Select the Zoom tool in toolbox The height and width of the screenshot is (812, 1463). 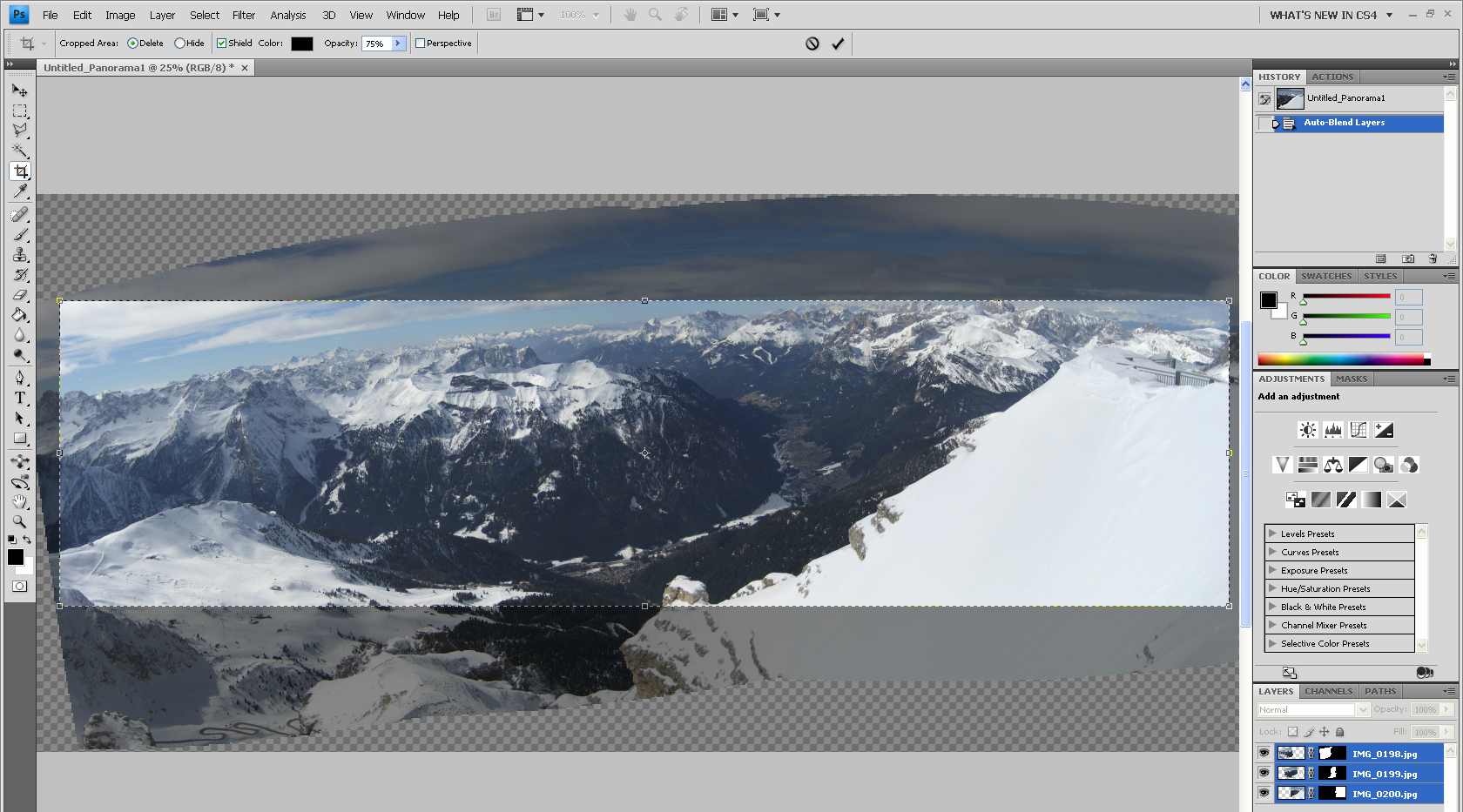click(19, 522)
